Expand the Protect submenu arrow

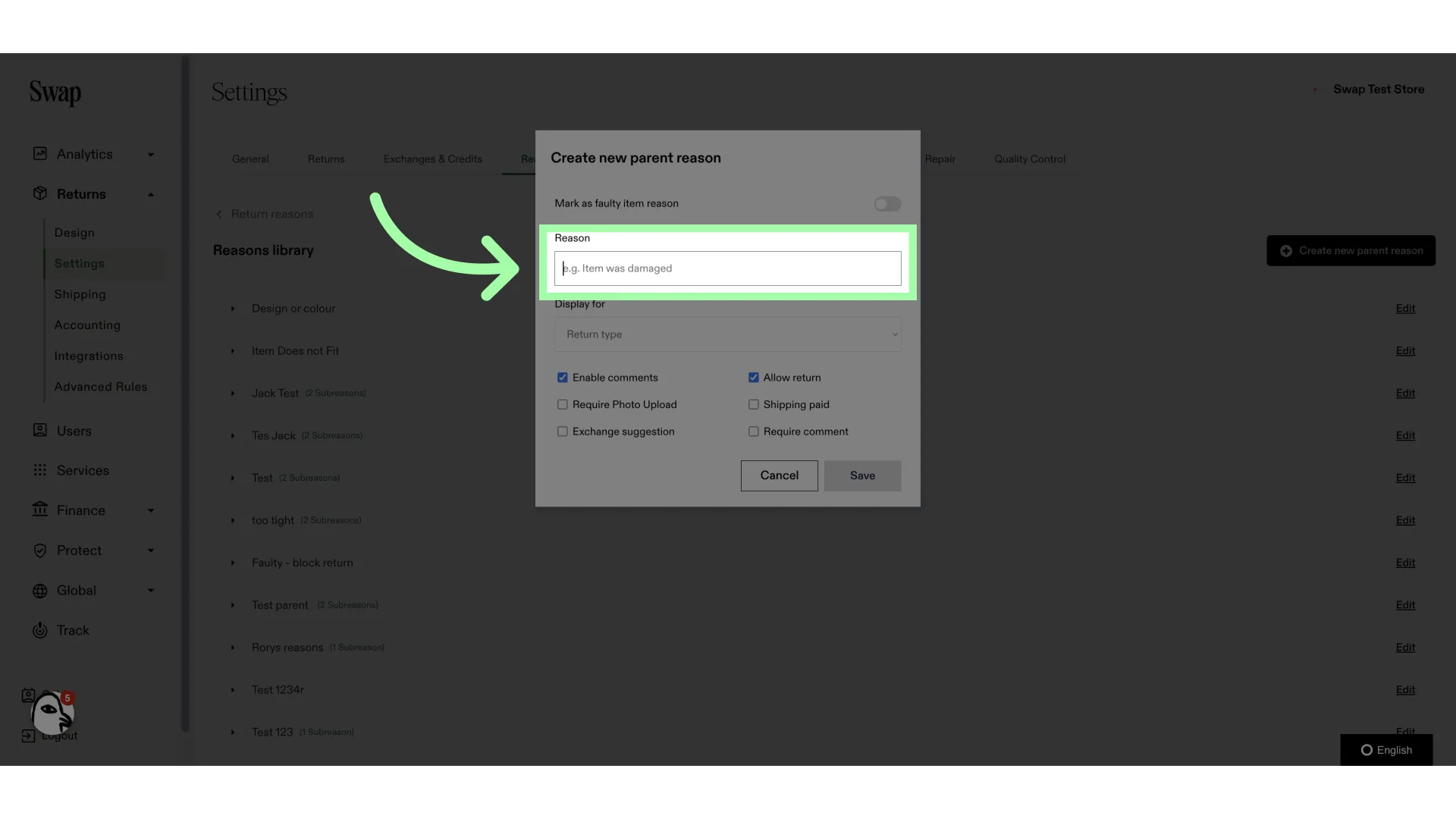(151, 551)
